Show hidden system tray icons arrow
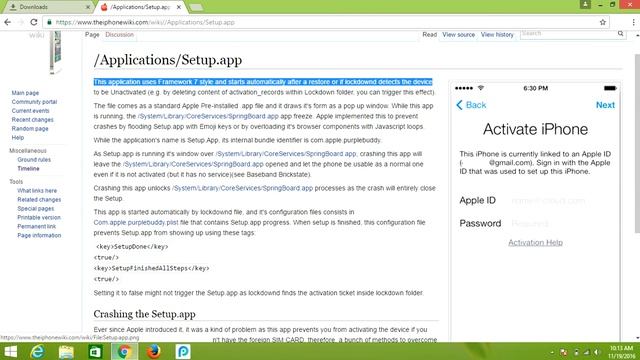640x360 pixels. [552, 352]
